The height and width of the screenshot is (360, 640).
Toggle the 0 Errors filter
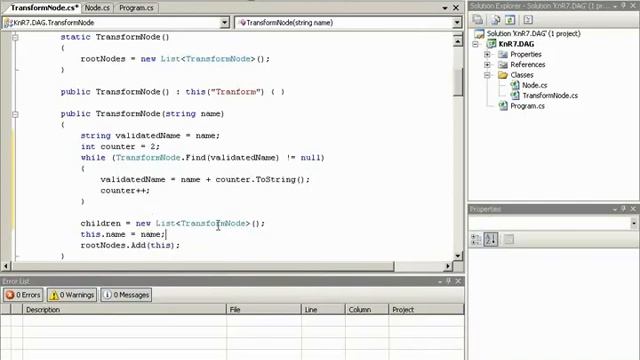tap(23, 295)
